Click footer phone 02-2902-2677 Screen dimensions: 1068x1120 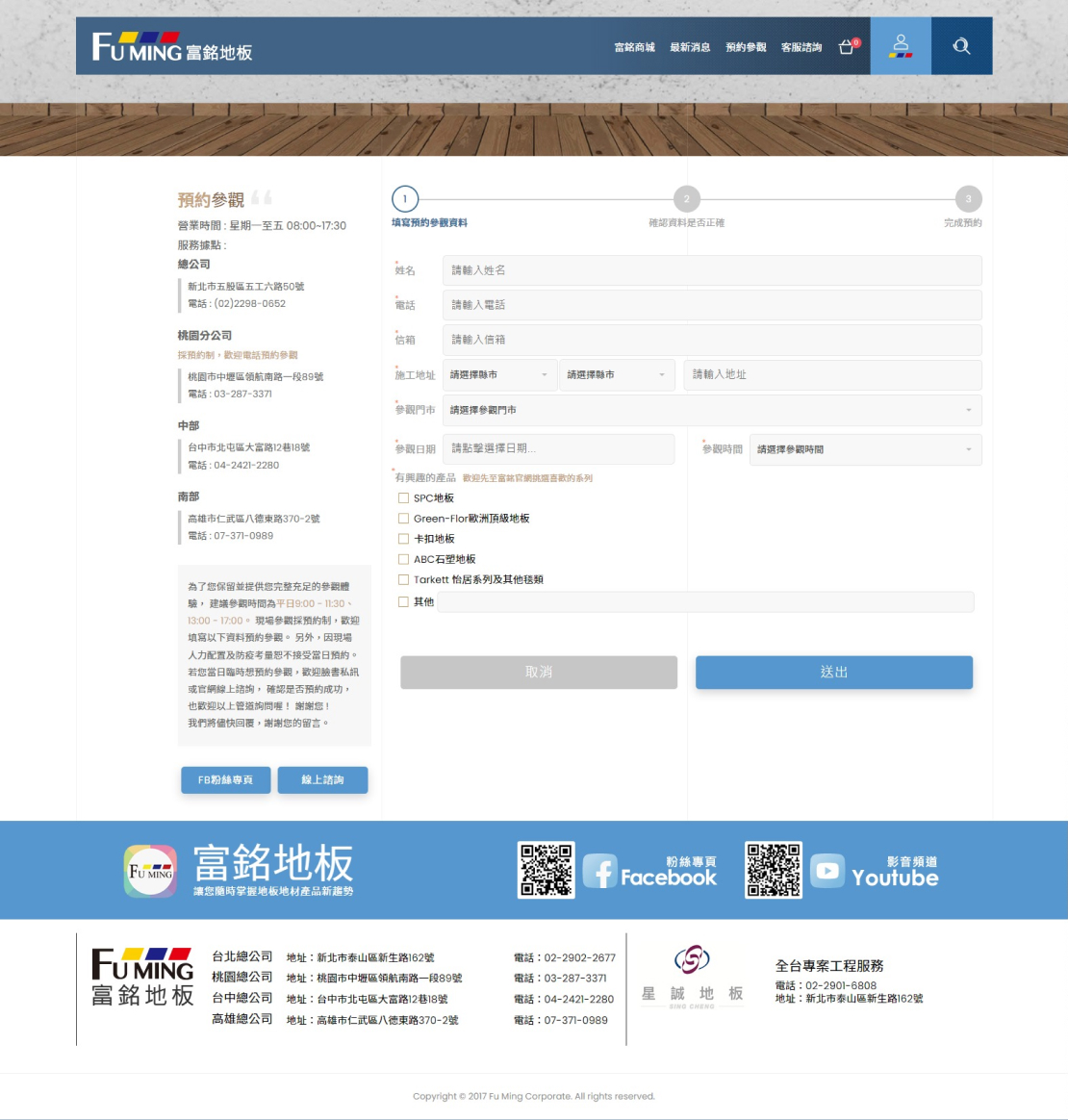579,957
